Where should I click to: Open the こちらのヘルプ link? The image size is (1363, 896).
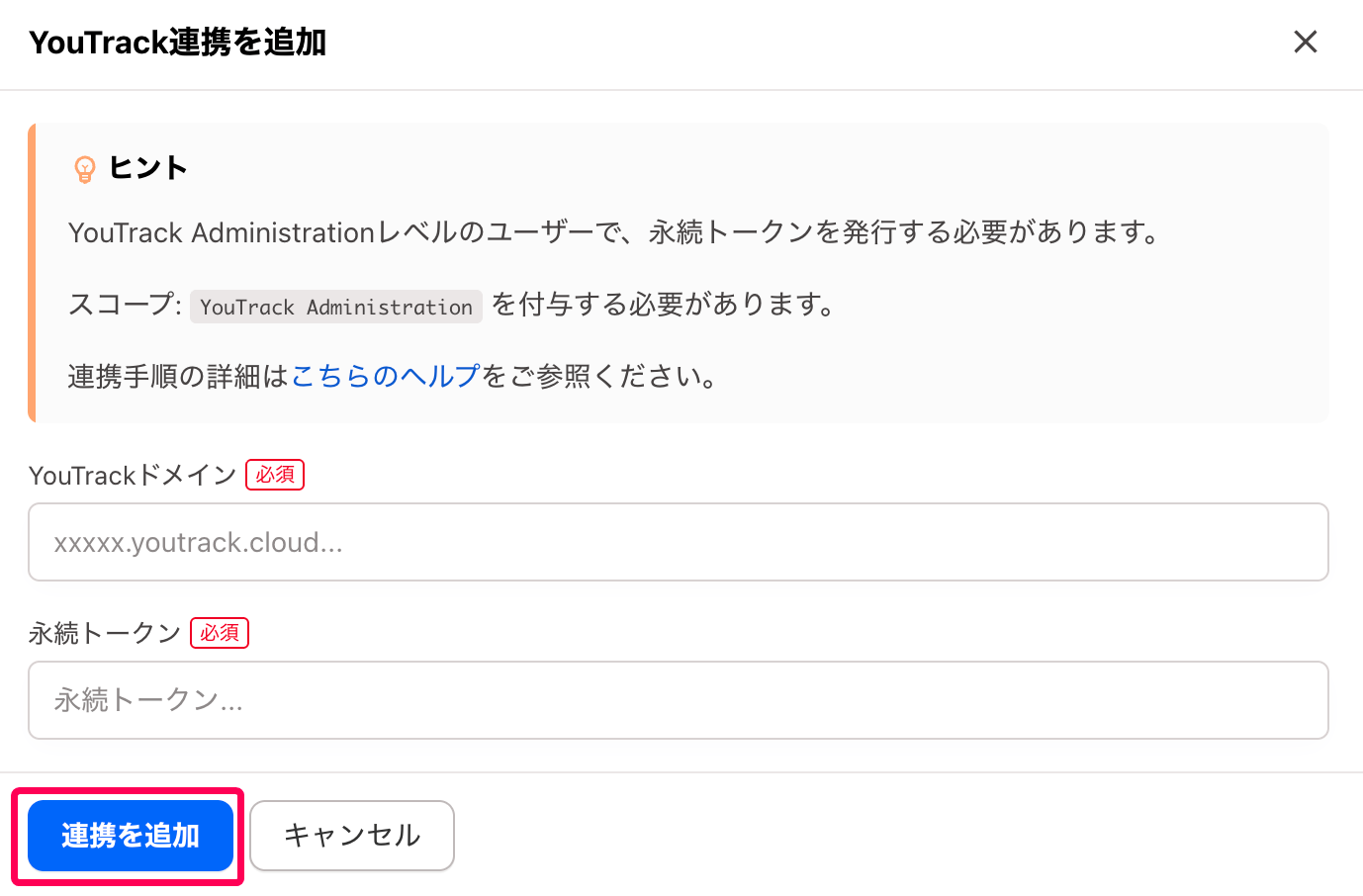(x=386, y=376)
